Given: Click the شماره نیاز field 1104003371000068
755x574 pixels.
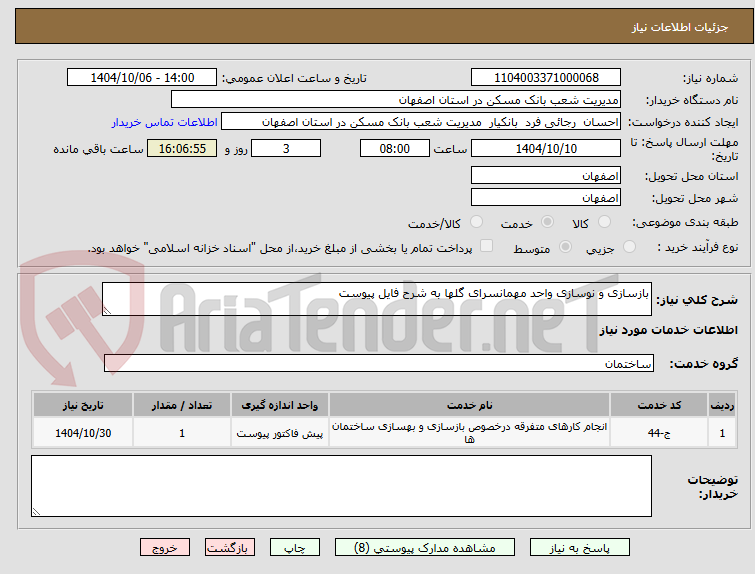Looking at the screenshot, I should point(546,78).
